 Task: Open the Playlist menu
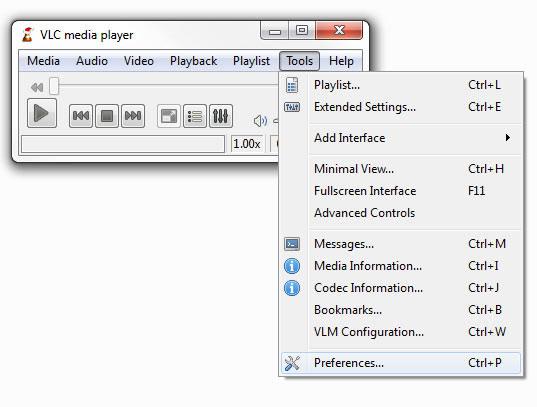point(251,61)
